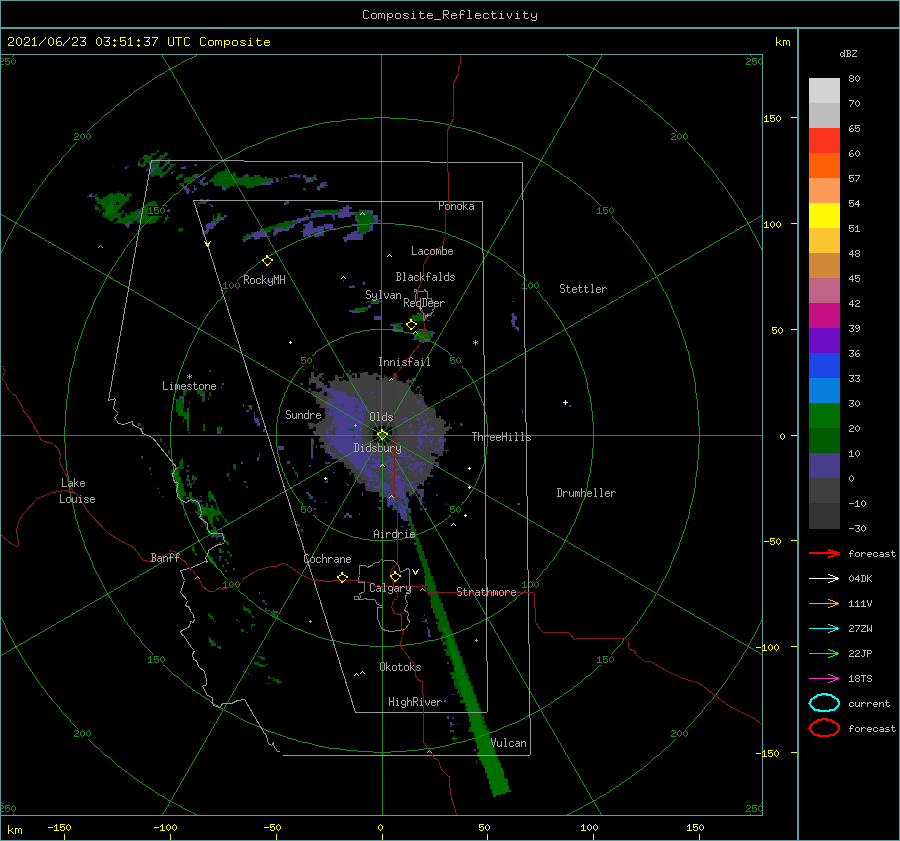The image size is (900, 841).
Task: Click the light blue swatch above 30 dBZ
Action: pyautogui.click(x=824, y=390)
